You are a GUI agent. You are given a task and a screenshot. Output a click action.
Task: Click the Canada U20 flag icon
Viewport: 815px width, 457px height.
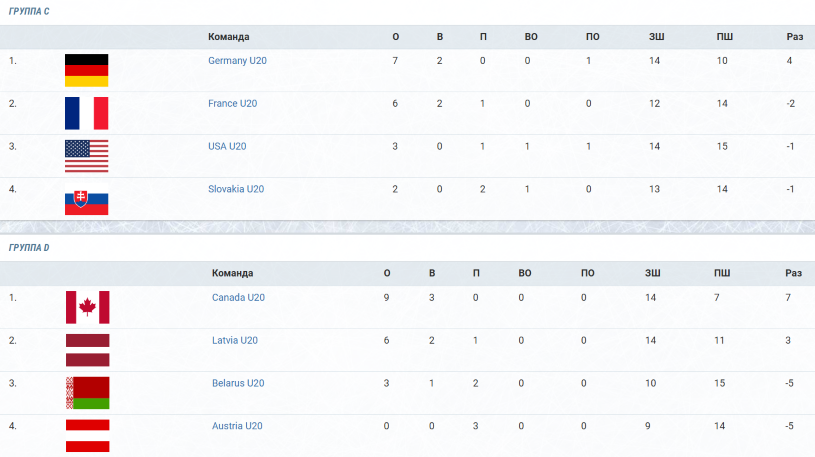(87, 307)
